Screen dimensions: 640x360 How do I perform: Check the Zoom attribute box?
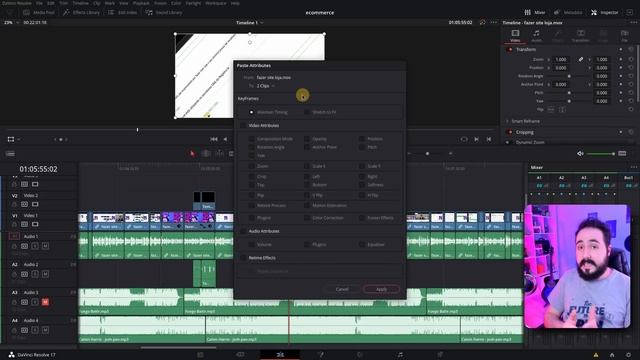251,166
